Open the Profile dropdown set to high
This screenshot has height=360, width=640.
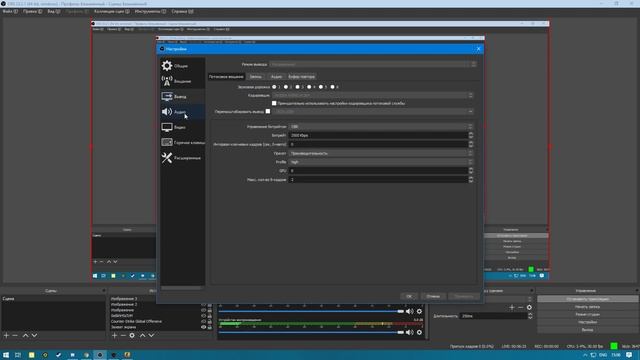click(x=381, y=162)
